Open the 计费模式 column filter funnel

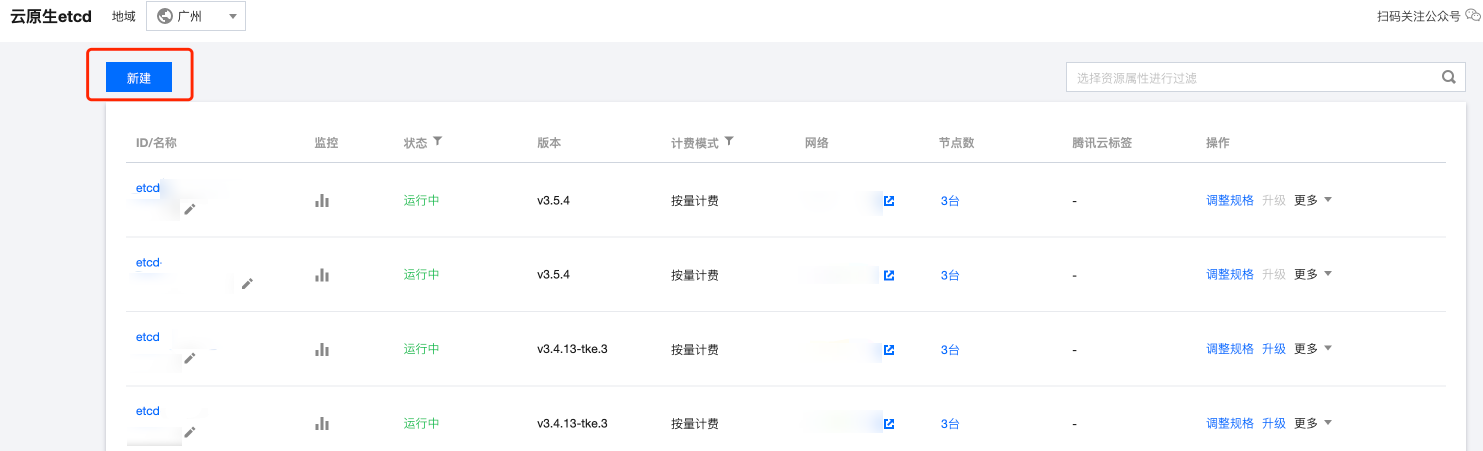[x=729, y=142]
